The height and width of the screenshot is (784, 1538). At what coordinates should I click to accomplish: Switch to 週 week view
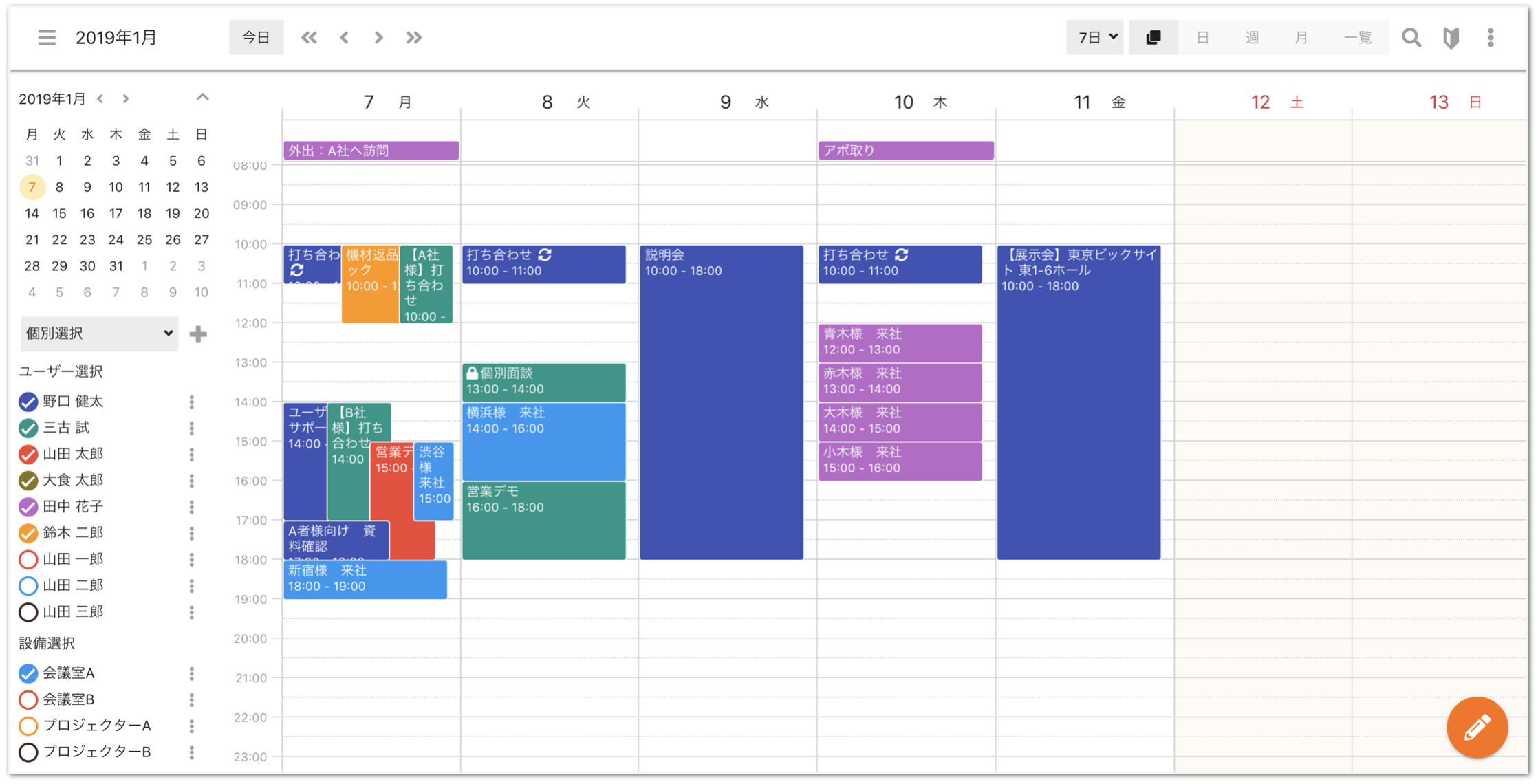point(1252,37)
